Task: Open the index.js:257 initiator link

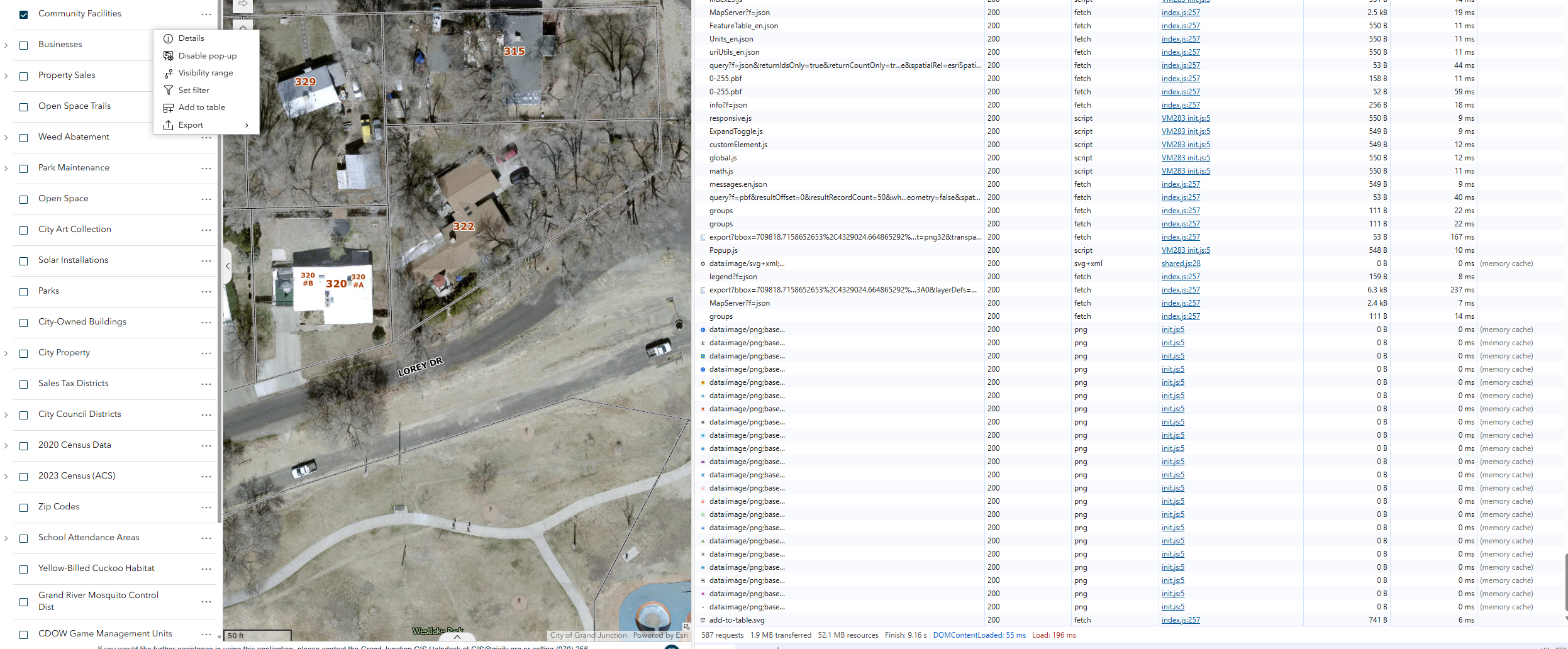Action: (x=1180, y=12)
